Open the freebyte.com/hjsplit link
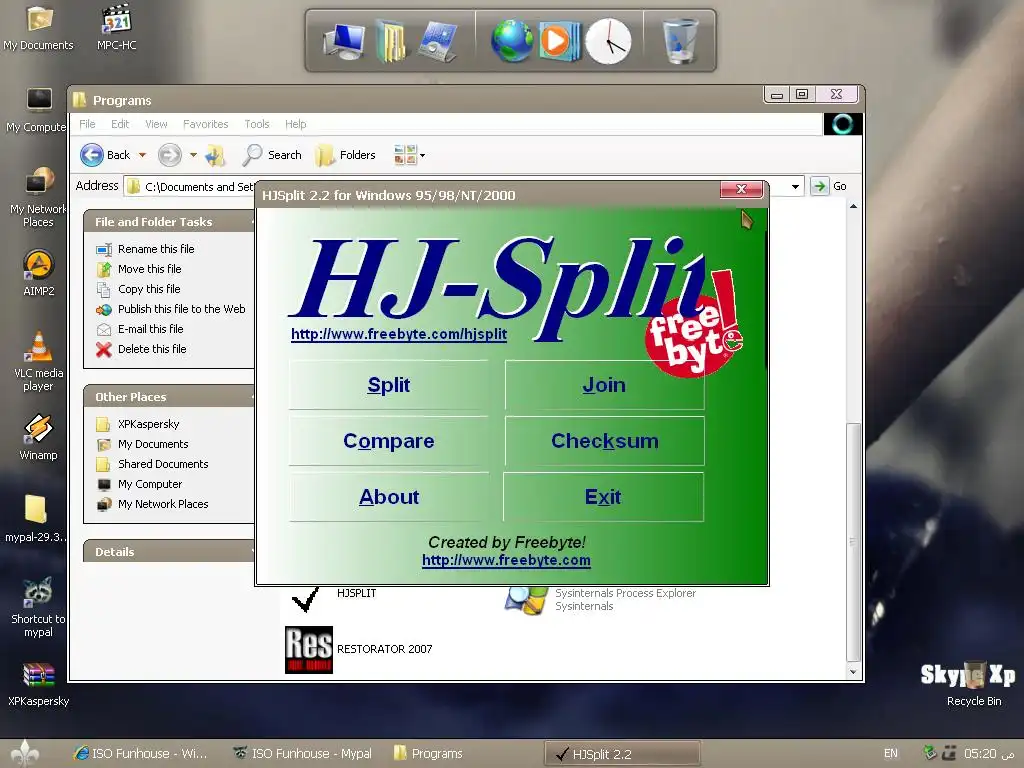Screen dimensions: 1024x768 tap(399, 334)
